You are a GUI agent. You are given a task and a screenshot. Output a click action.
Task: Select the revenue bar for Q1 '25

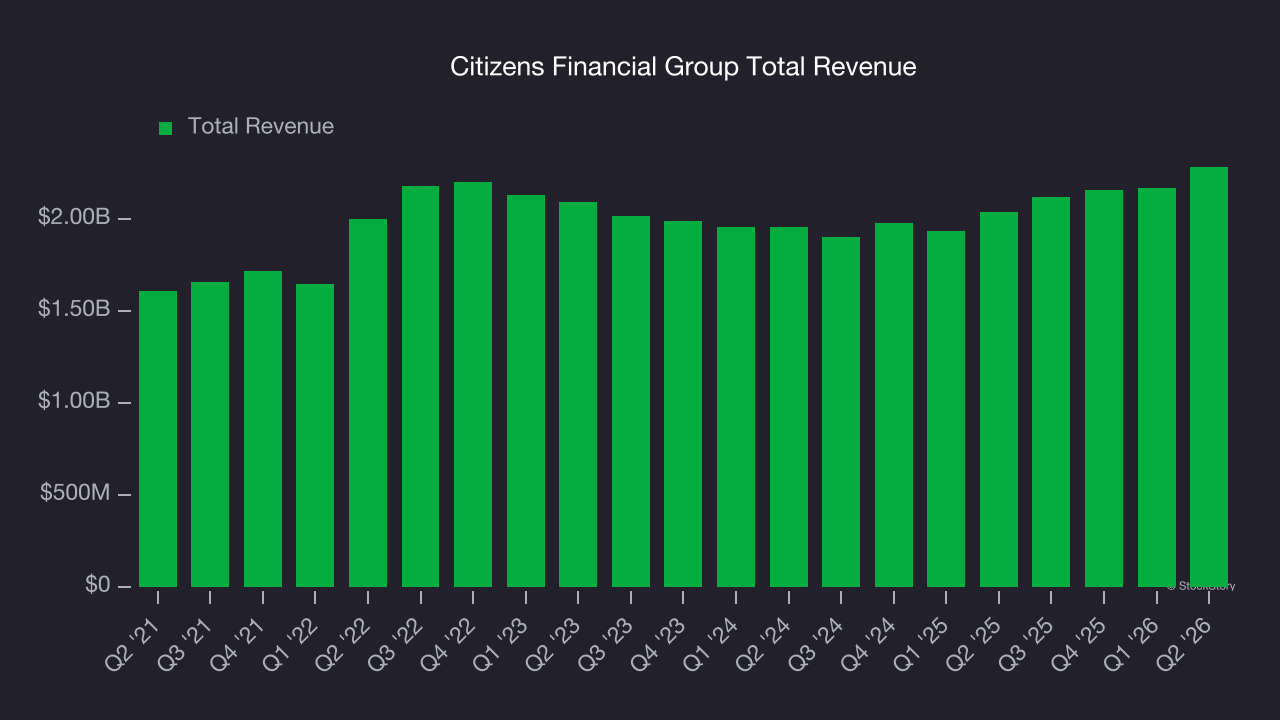click(x=946, y=409)
